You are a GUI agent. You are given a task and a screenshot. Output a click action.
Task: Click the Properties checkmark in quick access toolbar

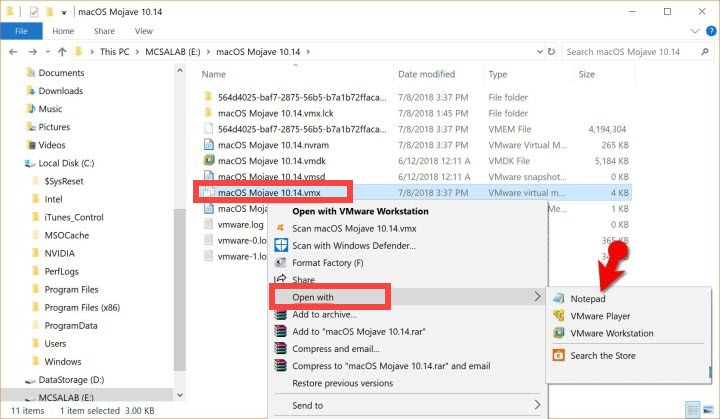click(33, 11)
